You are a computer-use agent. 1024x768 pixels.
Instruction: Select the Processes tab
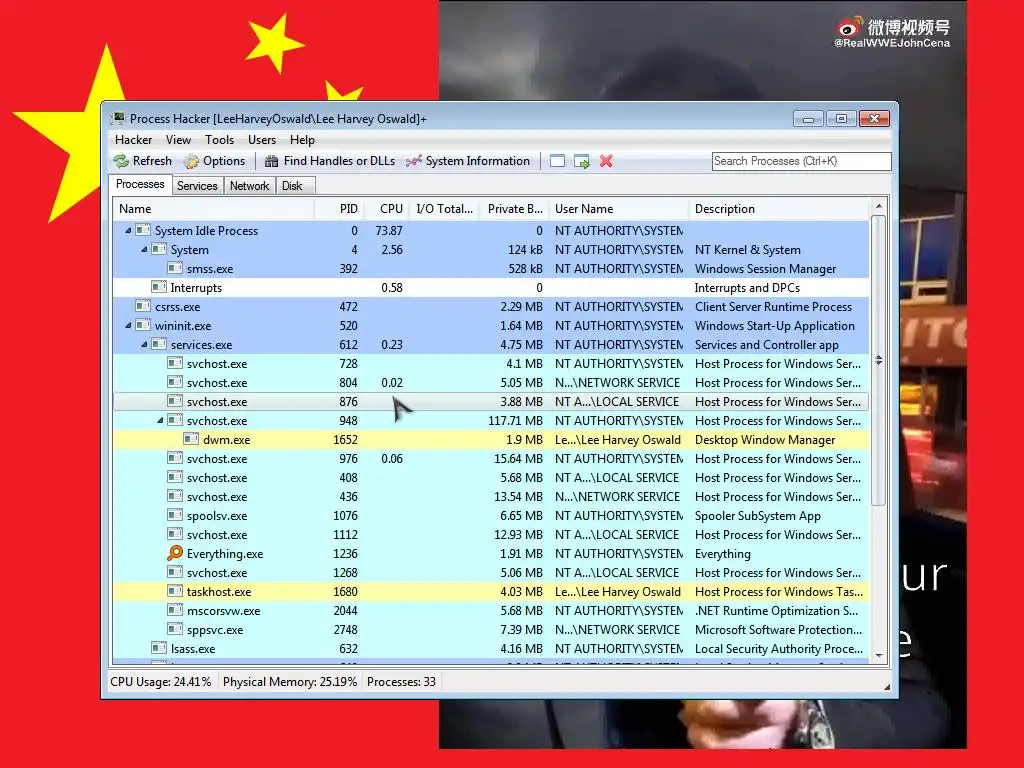[x=140, y=184]
